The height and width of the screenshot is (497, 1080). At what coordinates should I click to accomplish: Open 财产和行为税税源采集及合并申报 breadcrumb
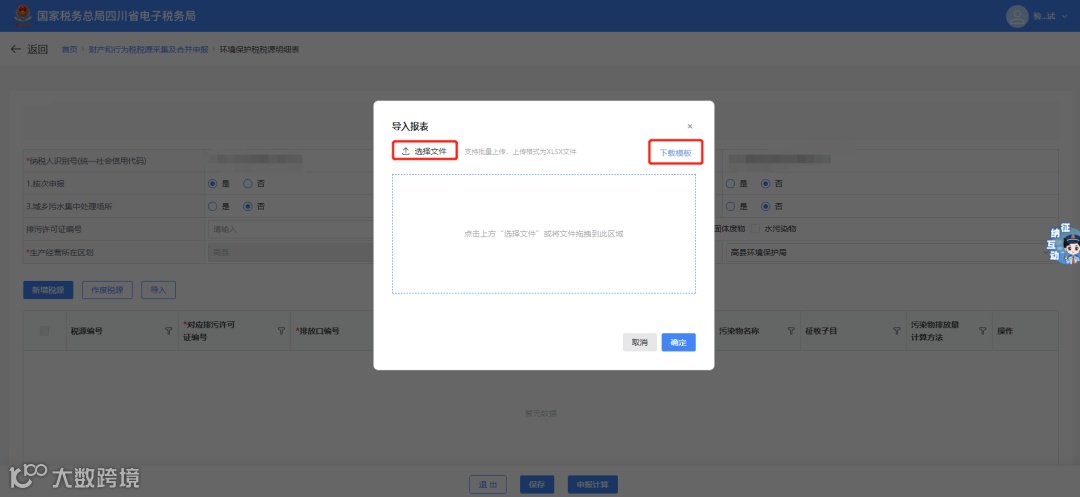pyautogui.click(x=148, y=50)
